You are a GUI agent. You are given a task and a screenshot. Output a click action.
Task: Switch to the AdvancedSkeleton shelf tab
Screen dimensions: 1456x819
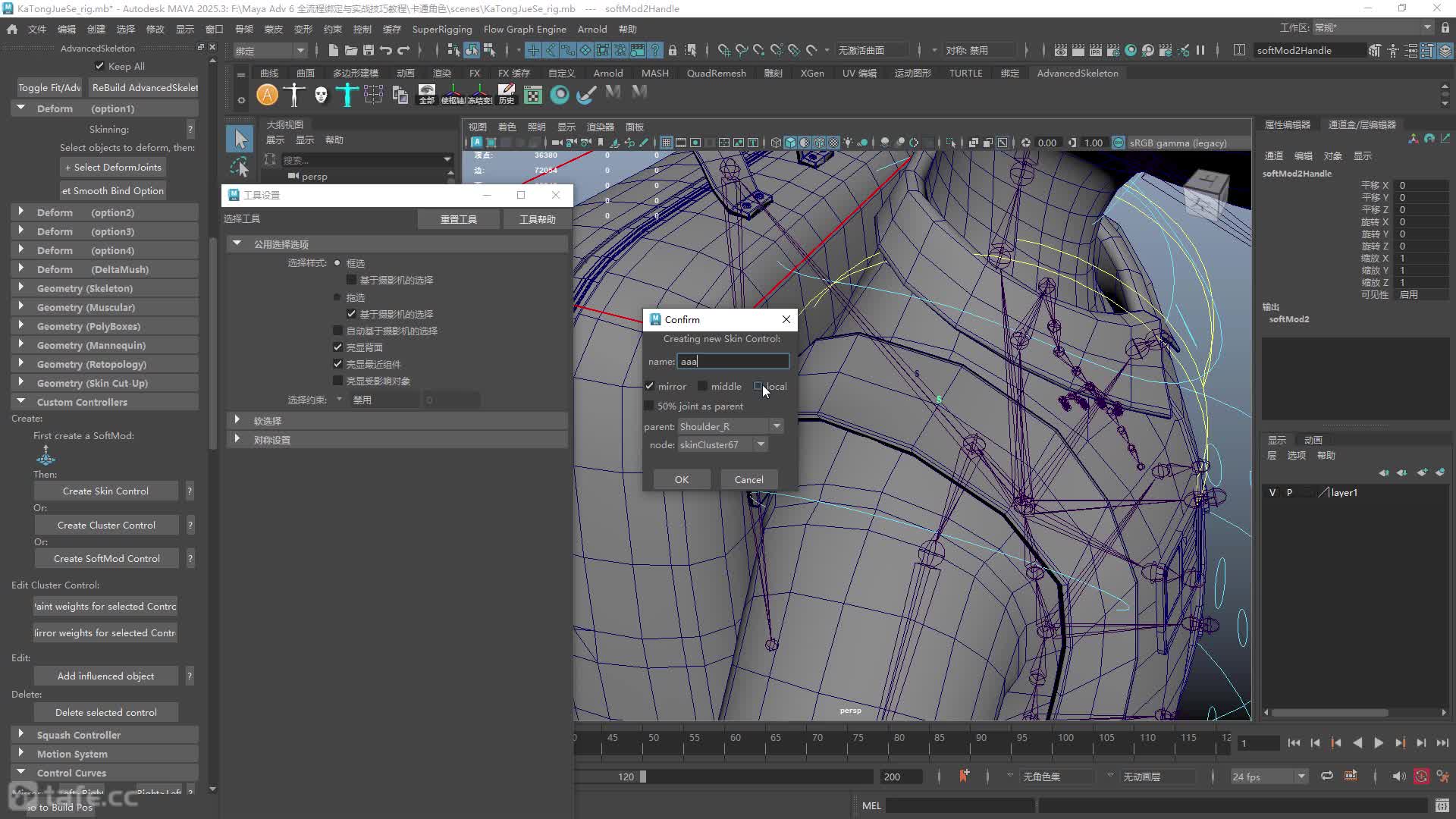click(1077, 73)
